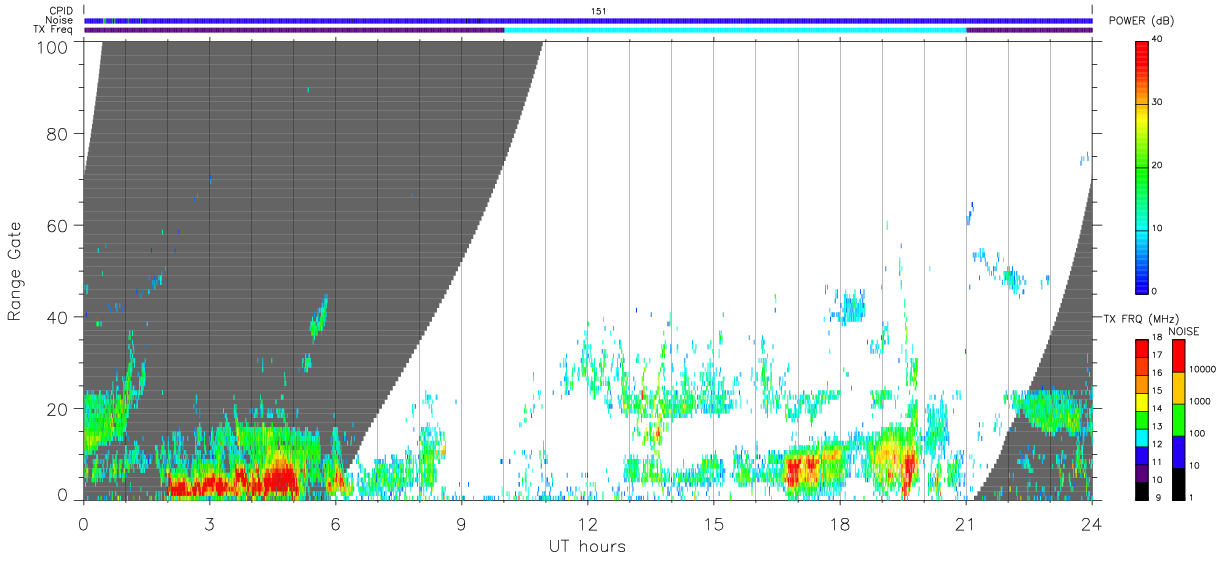Click the 21 tick label on UT hours axis
Viewport: 1228px width, 567px height.
(x=965, y=524)
